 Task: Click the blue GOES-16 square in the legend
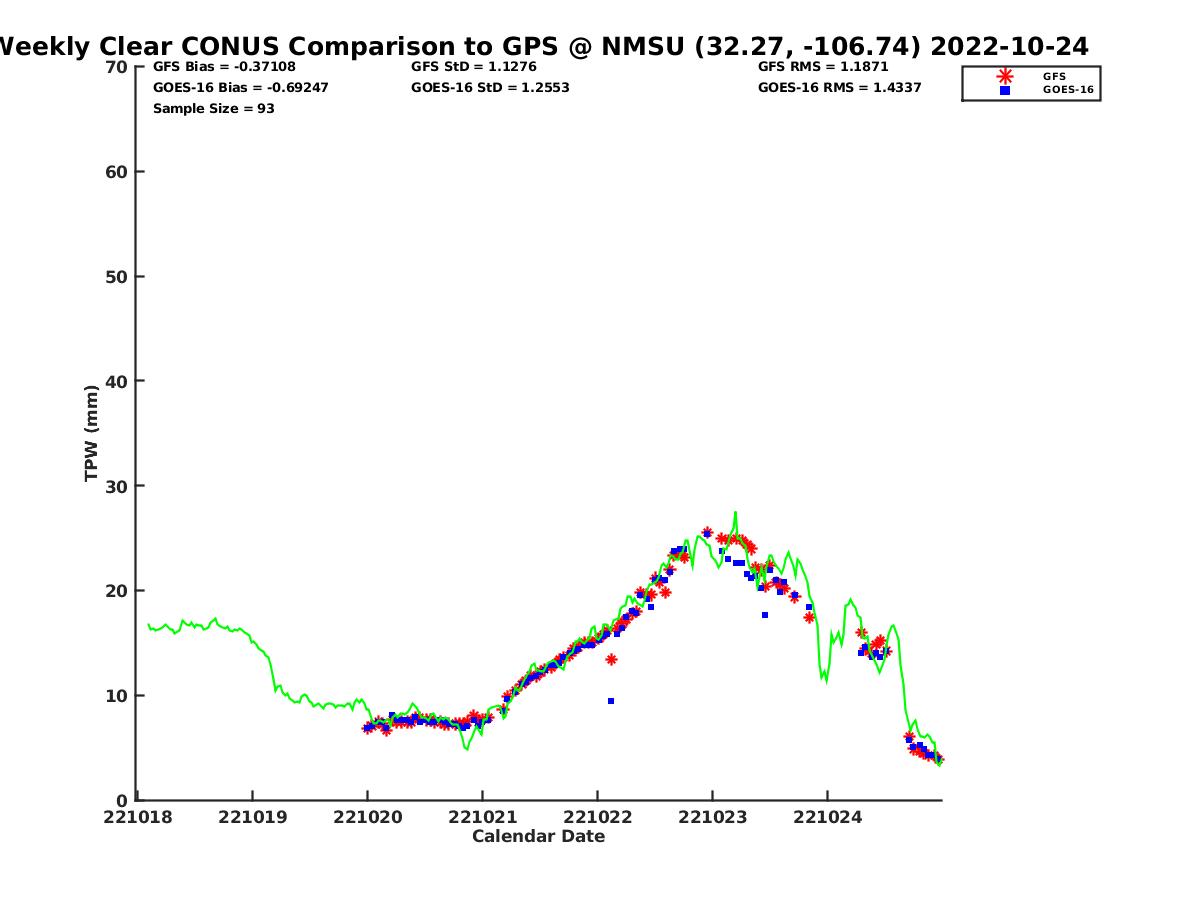[1005, 90]
